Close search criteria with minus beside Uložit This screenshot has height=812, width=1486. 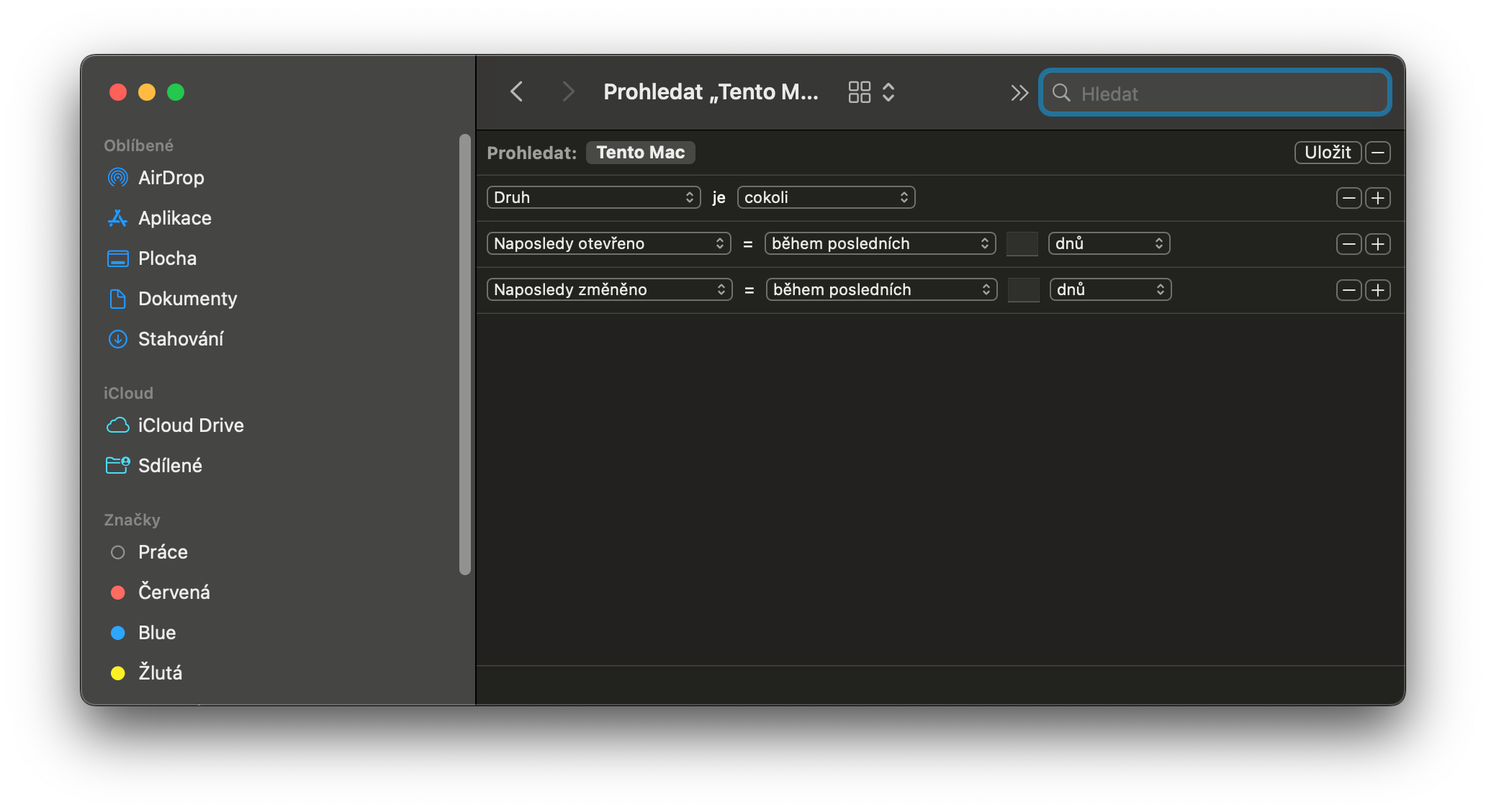coord(1378,153)
